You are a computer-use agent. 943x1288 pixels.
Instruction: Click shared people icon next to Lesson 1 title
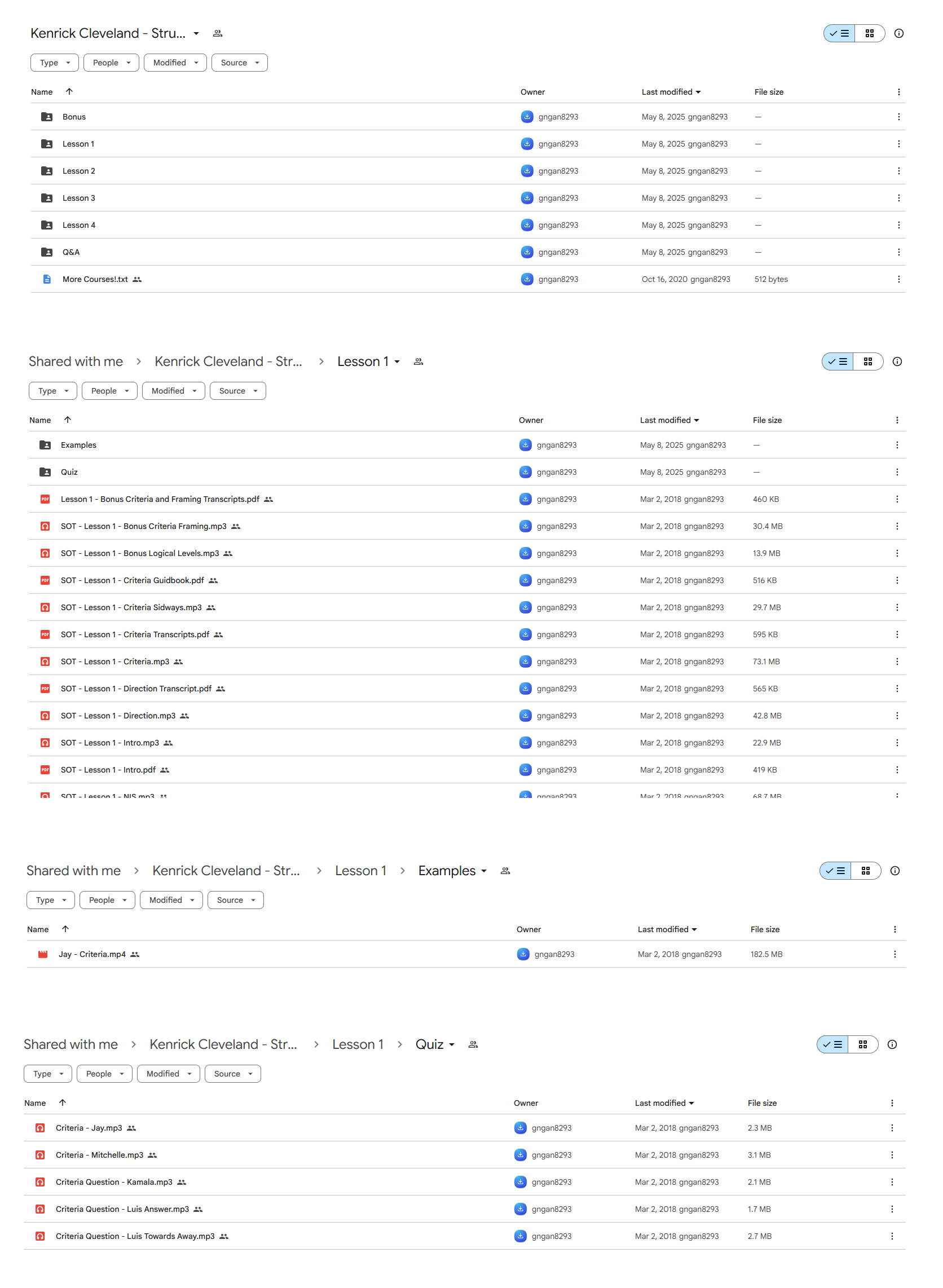tap(418, 361)
